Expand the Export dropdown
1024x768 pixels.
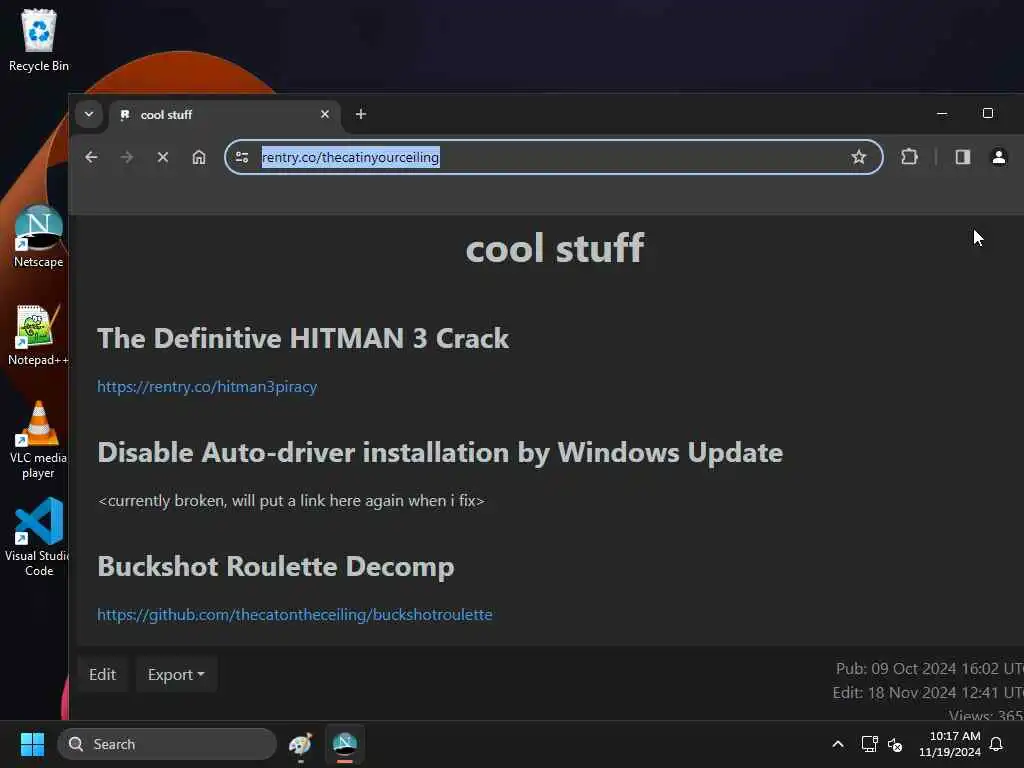tap(176, 675)
